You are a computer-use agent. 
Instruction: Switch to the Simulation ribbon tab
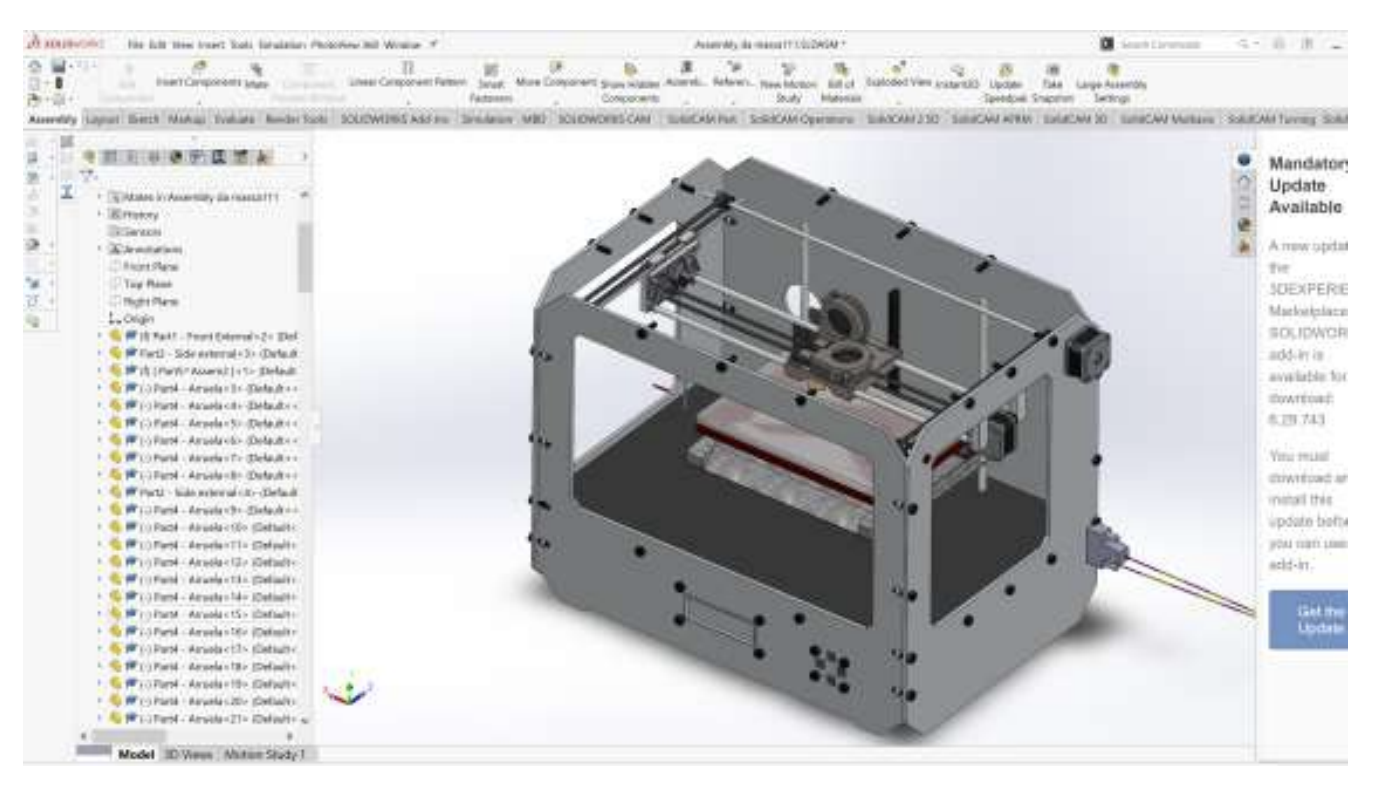coord(487,116)
